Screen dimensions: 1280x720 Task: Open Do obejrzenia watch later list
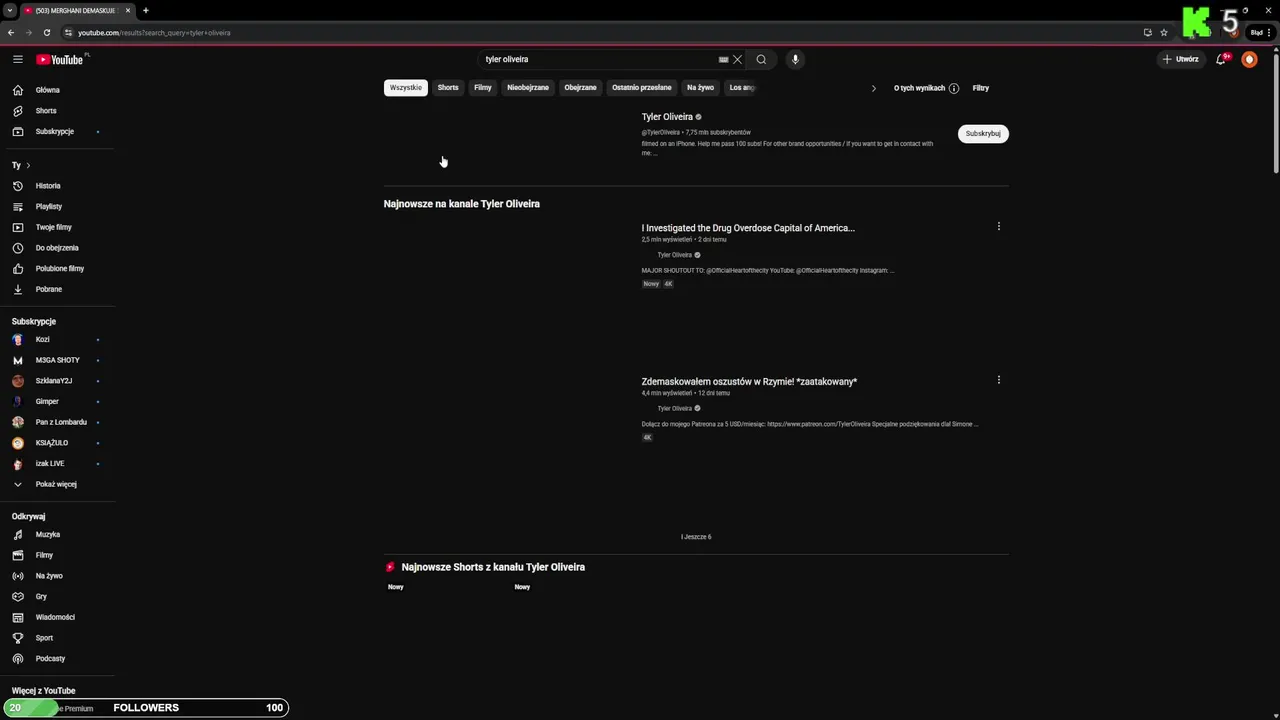(57, 248)
